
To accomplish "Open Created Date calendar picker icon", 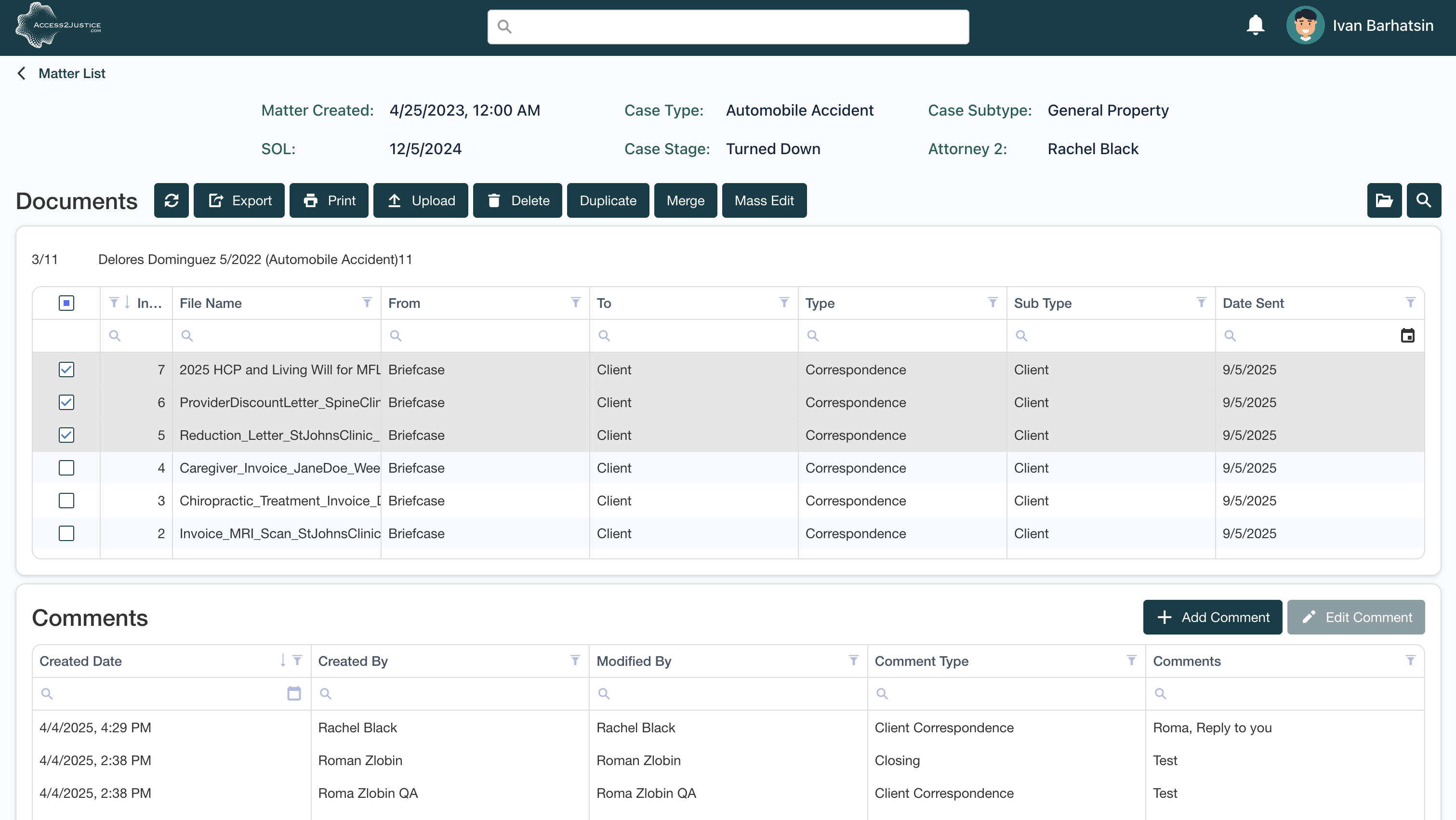I will pos(294,693).
